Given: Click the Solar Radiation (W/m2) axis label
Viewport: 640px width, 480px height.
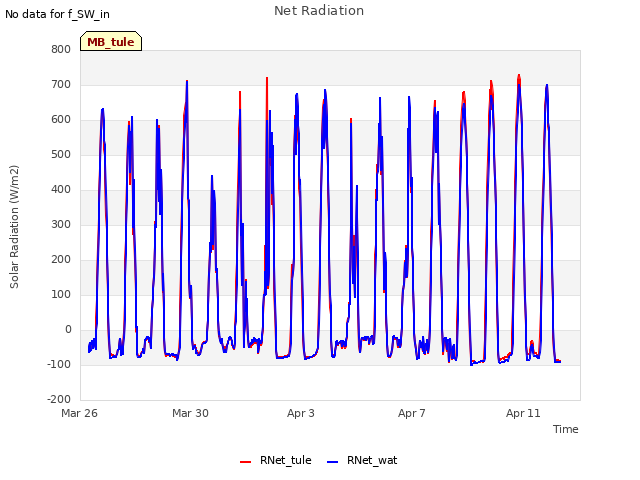Looking at the screenshot, I should [x=14, y=227].
